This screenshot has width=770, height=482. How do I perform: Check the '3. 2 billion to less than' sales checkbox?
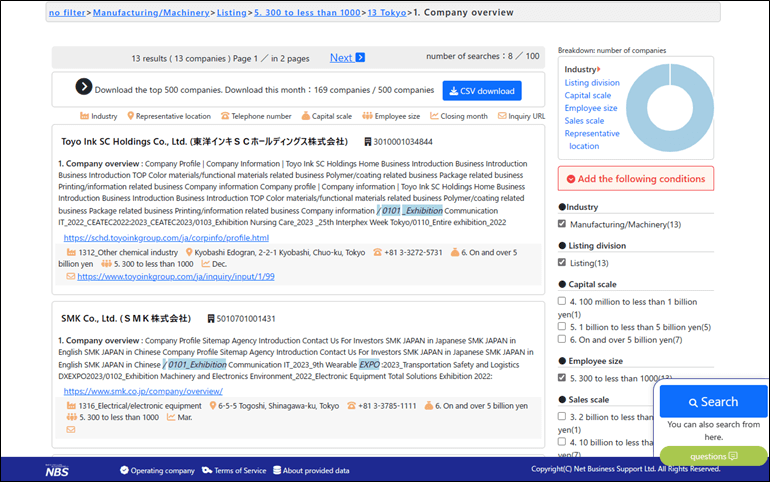pyautogui.click(x=562, y=416)
